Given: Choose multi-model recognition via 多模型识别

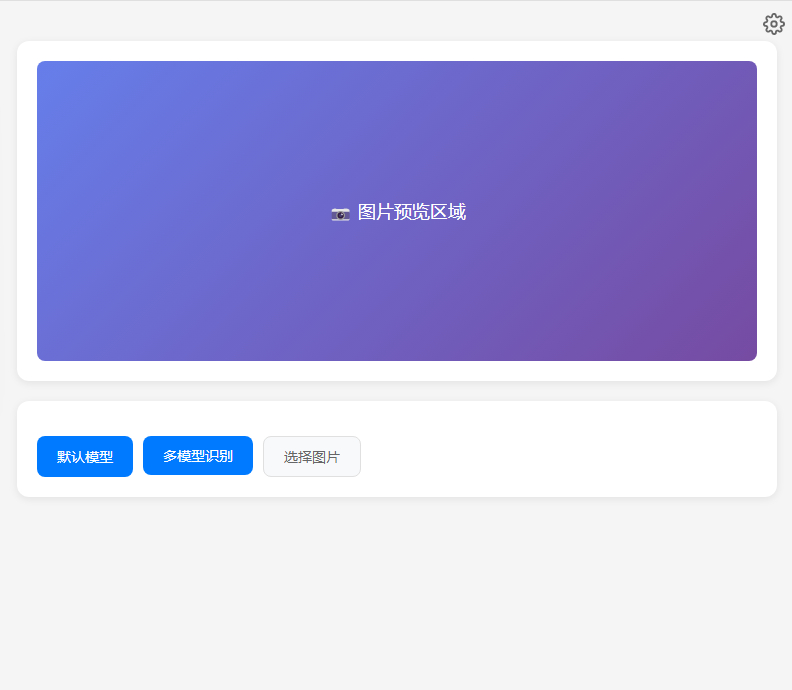Looking at the screenshot, I should point(198,456).
